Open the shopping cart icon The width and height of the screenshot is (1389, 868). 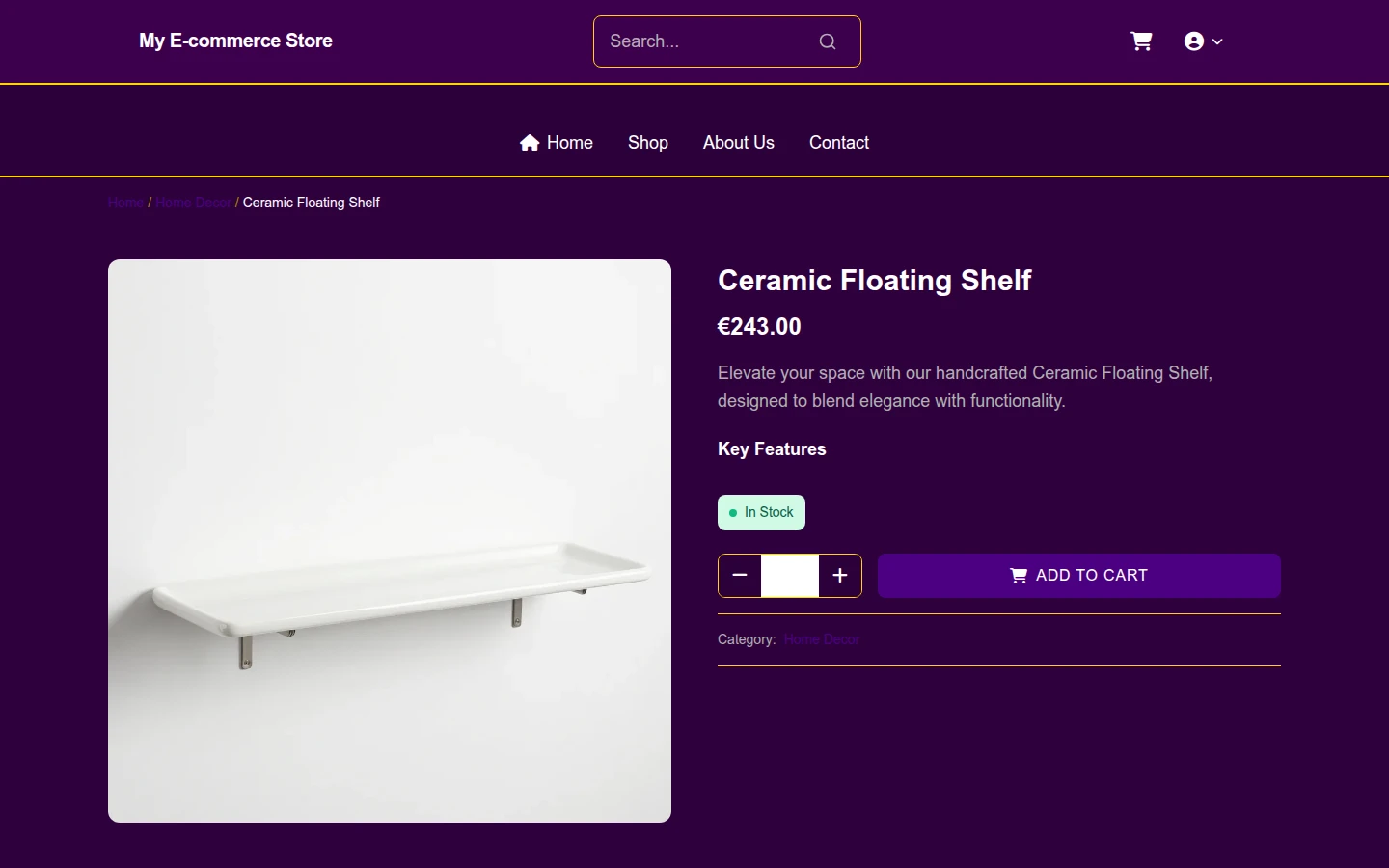click(1141, 41)
